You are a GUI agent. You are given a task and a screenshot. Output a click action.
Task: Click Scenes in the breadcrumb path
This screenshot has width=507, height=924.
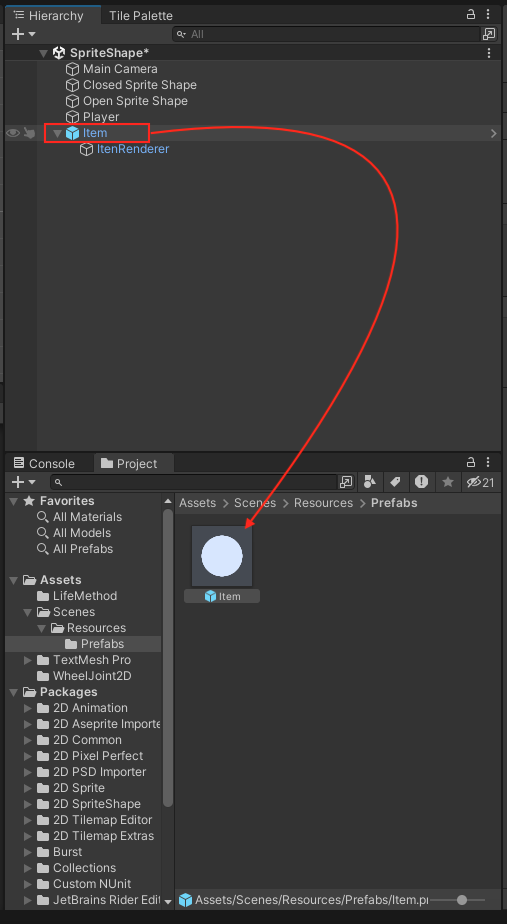tap(255, 503)
